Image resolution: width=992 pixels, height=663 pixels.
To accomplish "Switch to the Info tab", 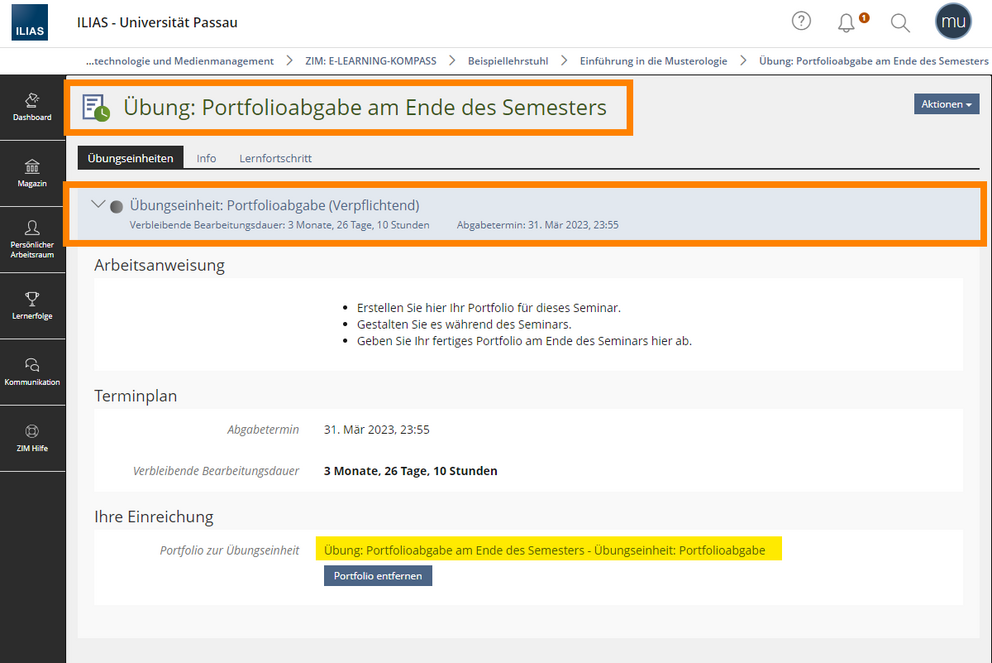I will [x=206, y=158].
